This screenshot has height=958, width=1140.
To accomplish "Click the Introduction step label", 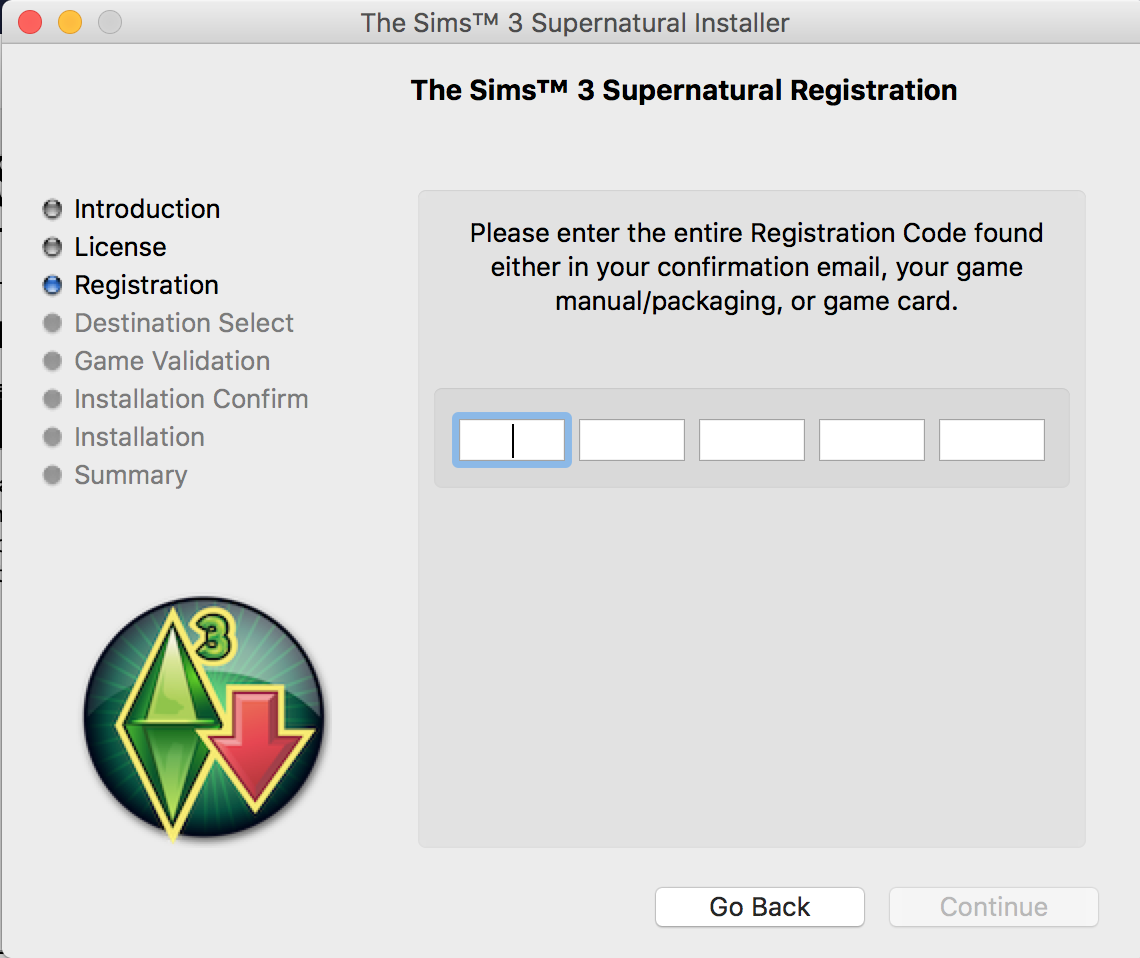I will coord(147,209).
